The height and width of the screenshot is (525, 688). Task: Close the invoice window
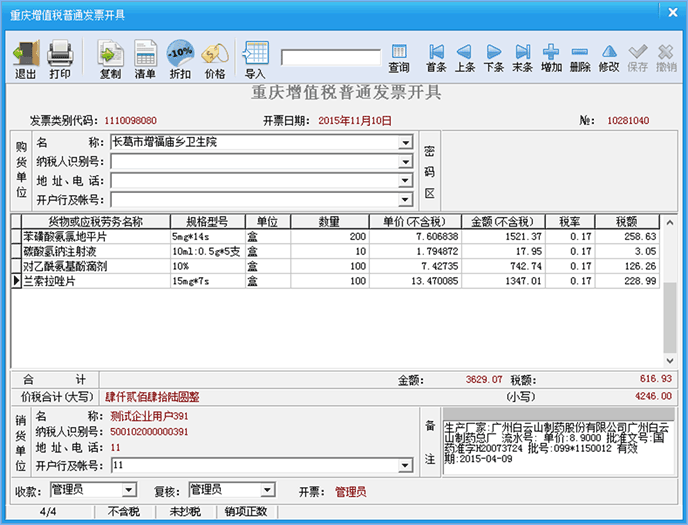tap(673, 12)
